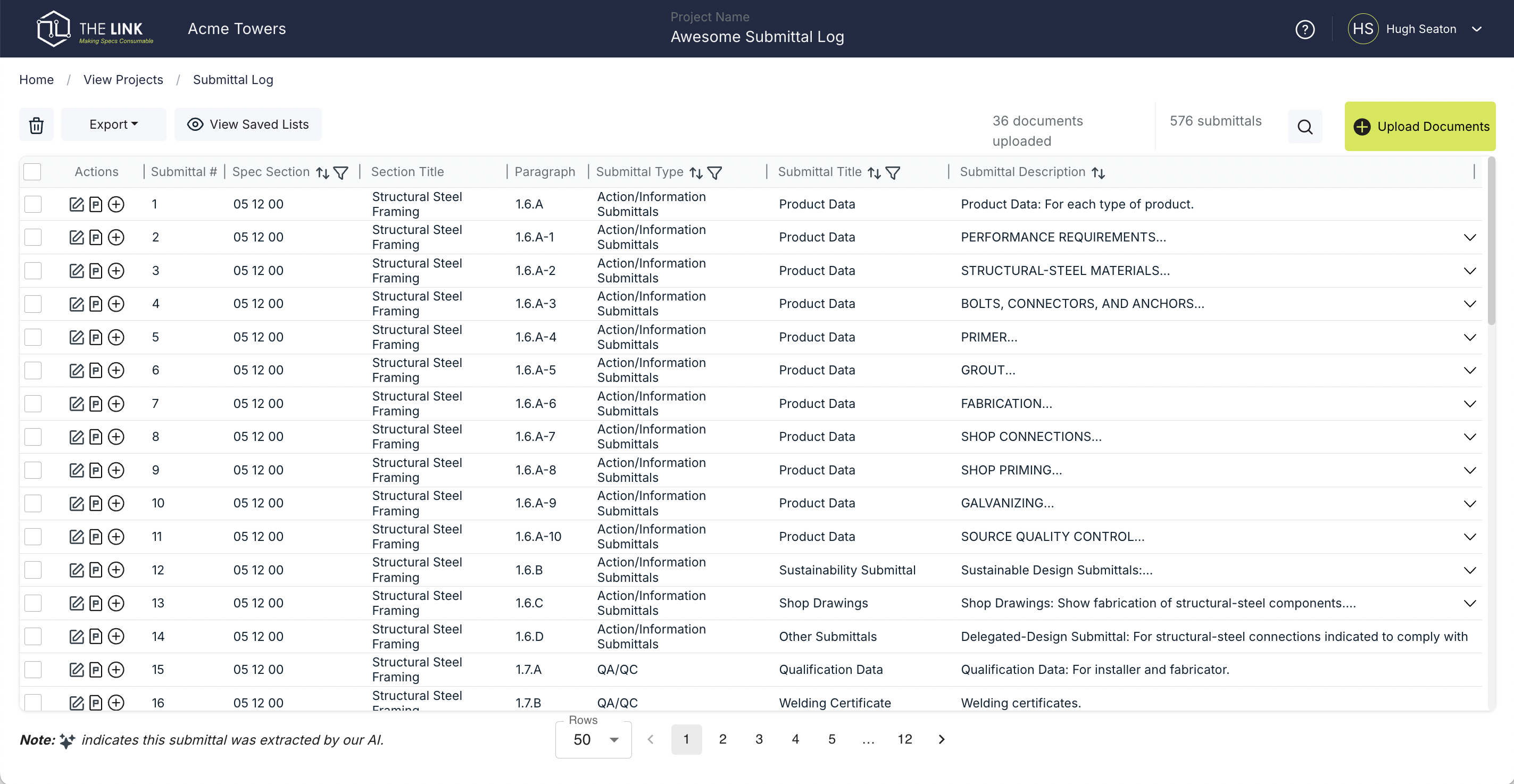The height and width of the screenshot is (784, 1514).
Task: Click edit pencil icon for submittal 1
Action: point(77,204)
